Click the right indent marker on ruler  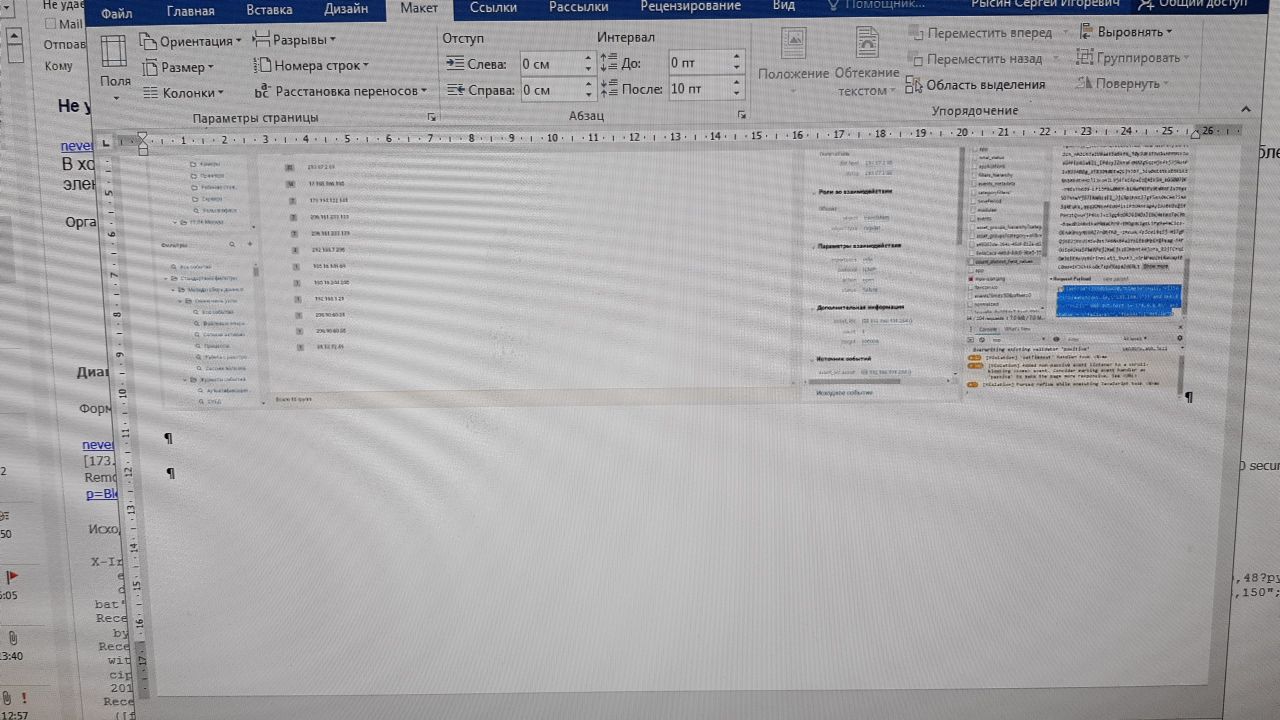click(1195, 134)
